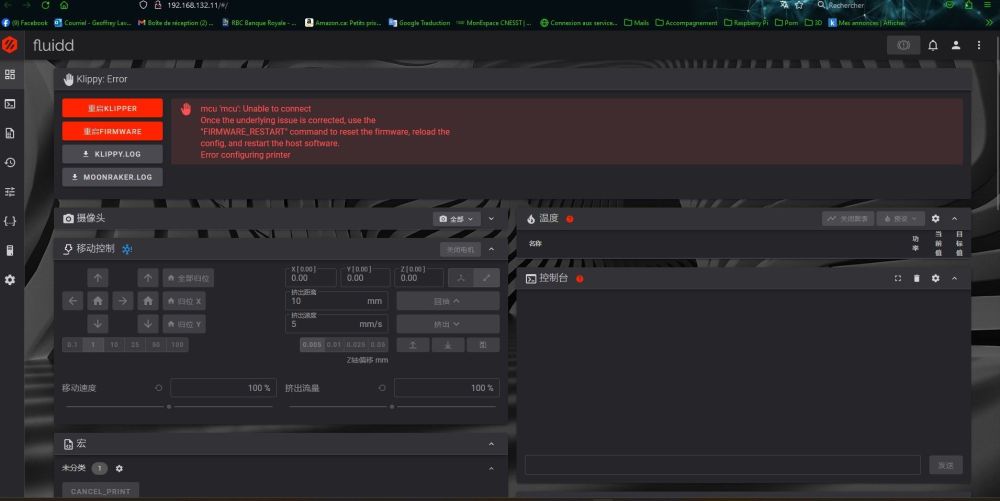Click the Fluidd logo
Viewport: 1000px width, 501px height.
point(10,45)
